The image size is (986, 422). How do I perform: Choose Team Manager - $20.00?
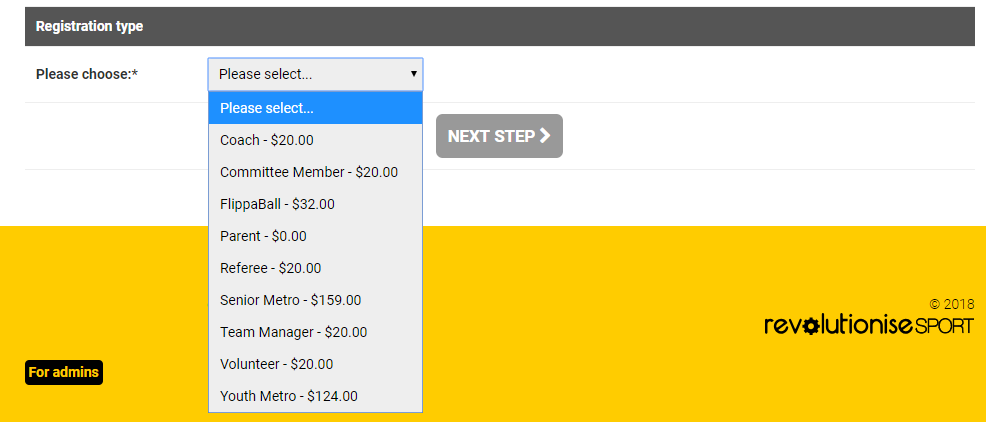point(315,332)
